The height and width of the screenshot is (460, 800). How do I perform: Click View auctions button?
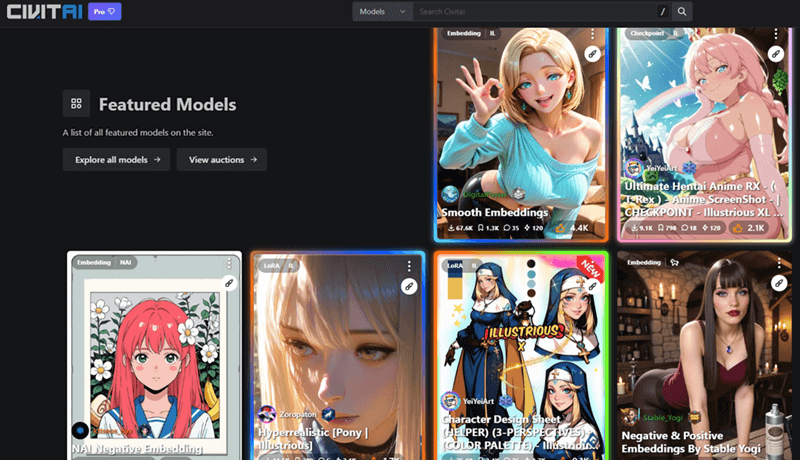tap(222, 159)
